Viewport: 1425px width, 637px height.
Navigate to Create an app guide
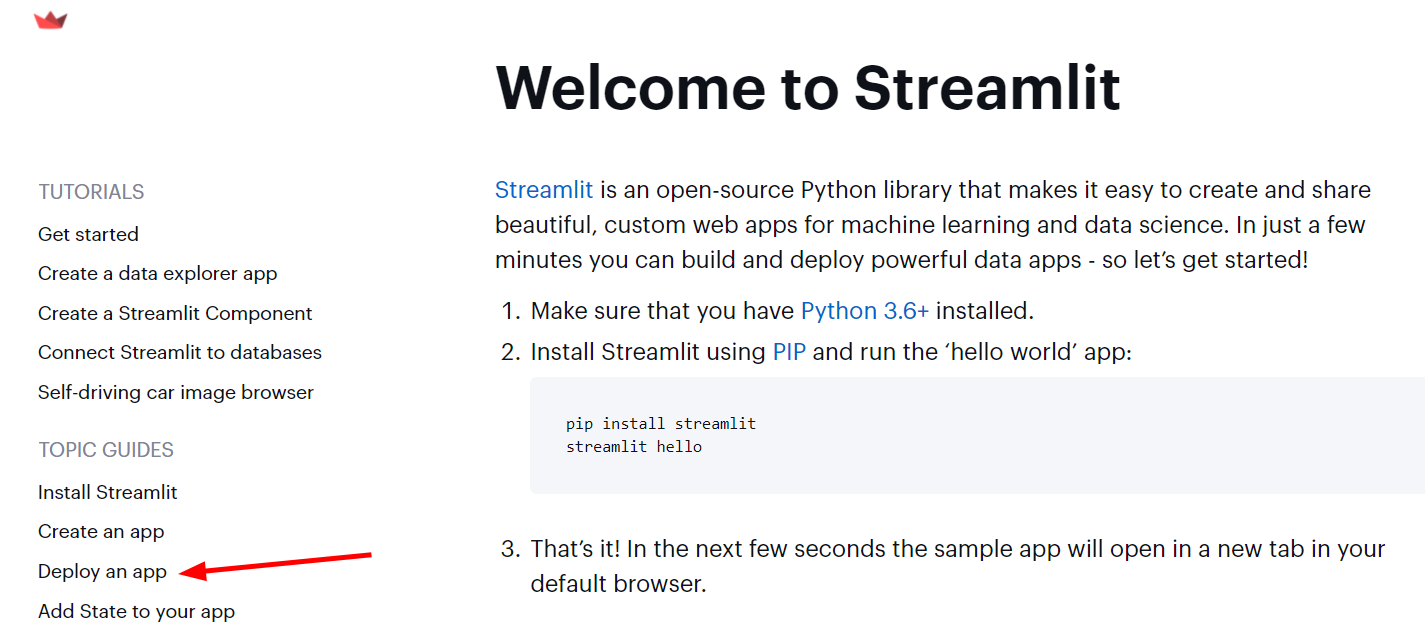(101, 531)
